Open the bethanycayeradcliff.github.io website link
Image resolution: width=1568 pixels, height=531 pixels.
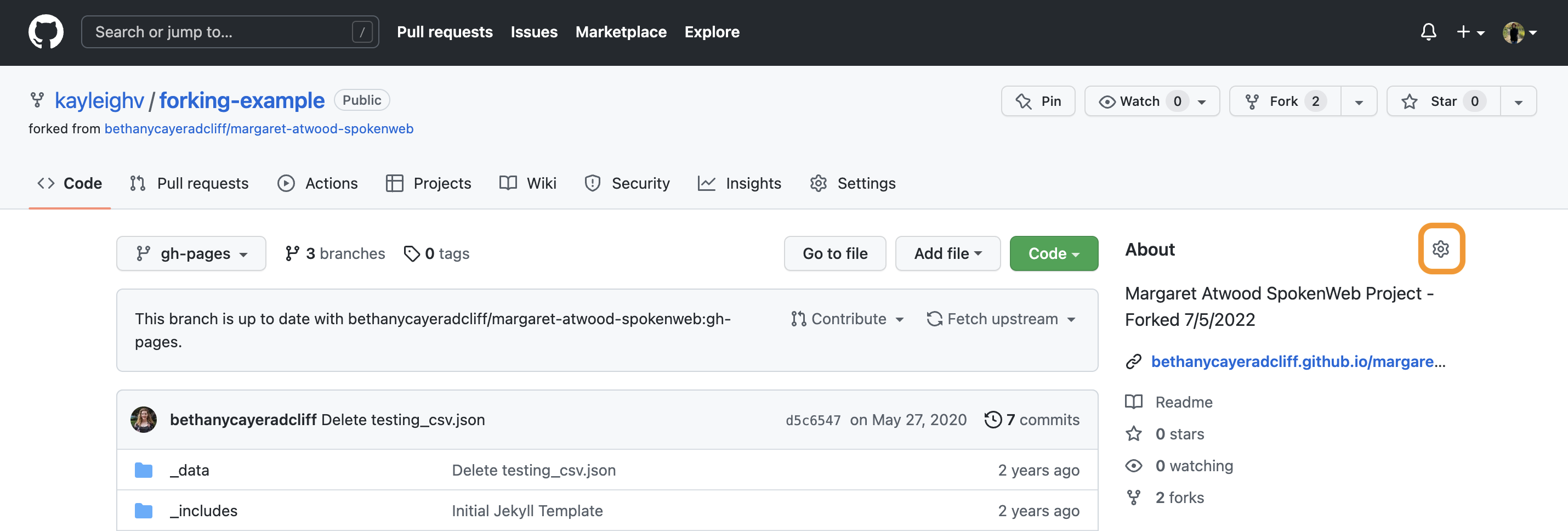click(x=1298, y=361)
